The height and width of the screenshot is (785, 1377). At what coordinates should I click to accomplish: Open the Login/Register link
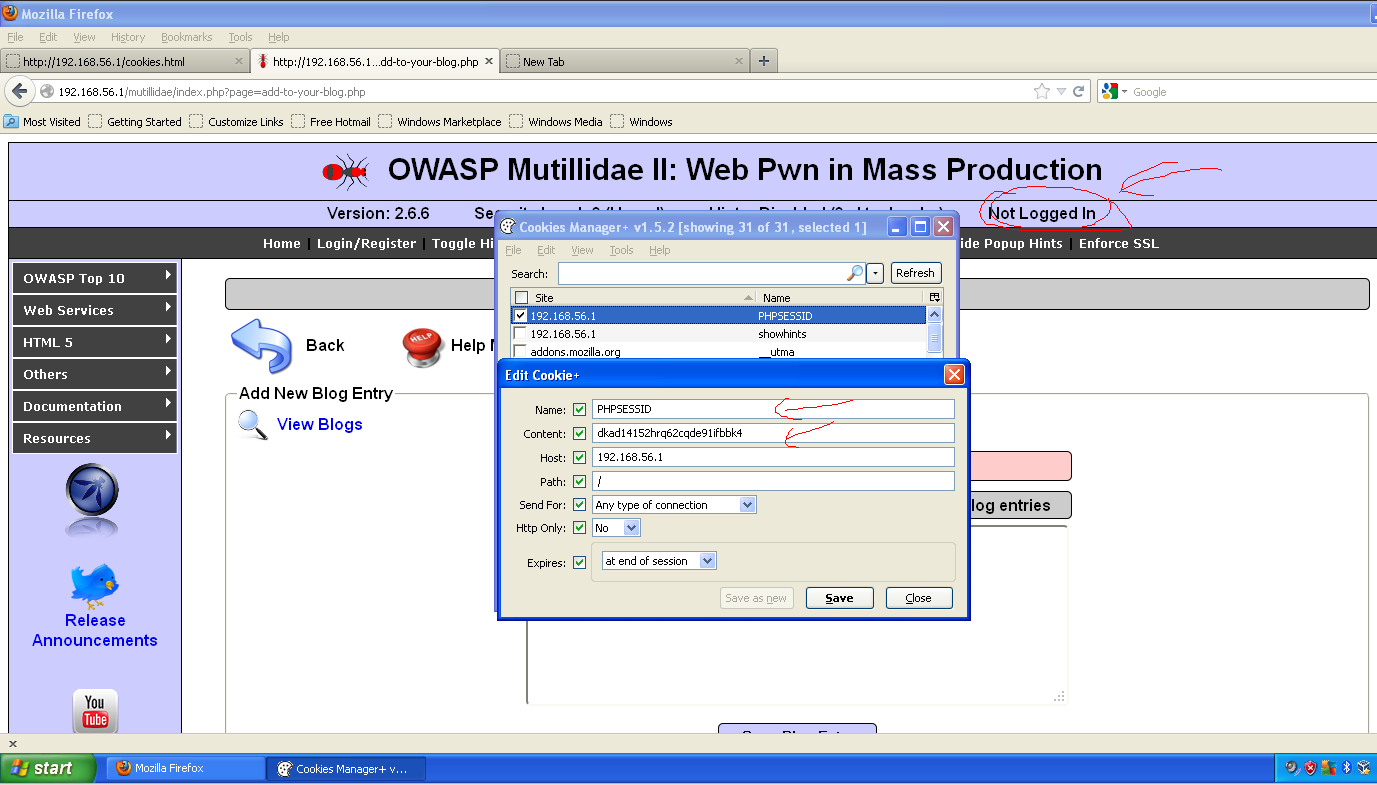366,243
